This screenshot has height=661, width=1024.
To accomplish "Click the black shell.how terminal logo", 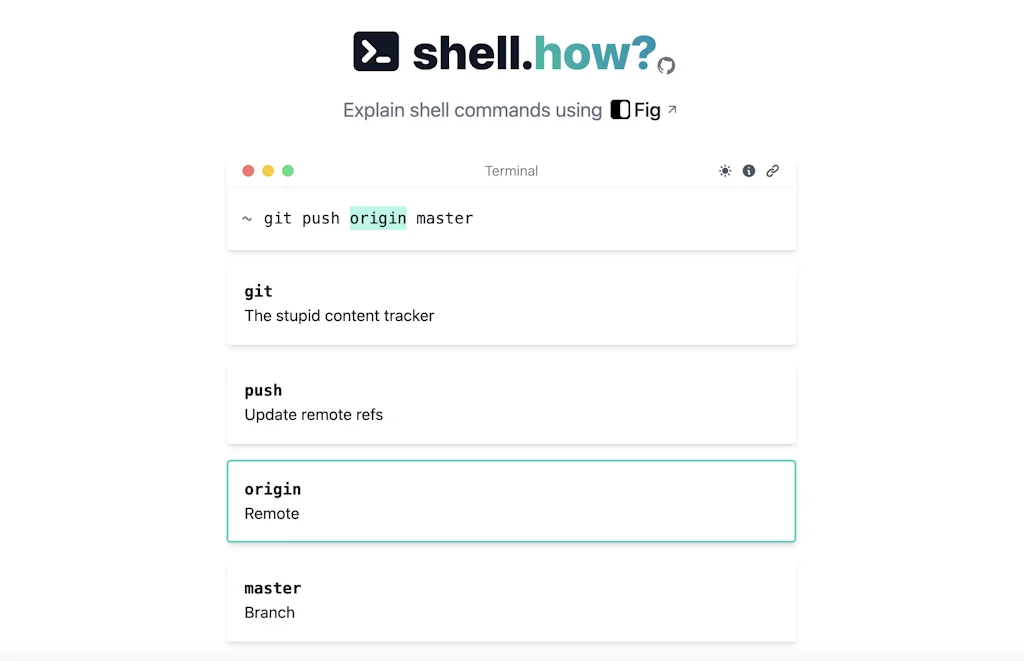I will [378, 50].
